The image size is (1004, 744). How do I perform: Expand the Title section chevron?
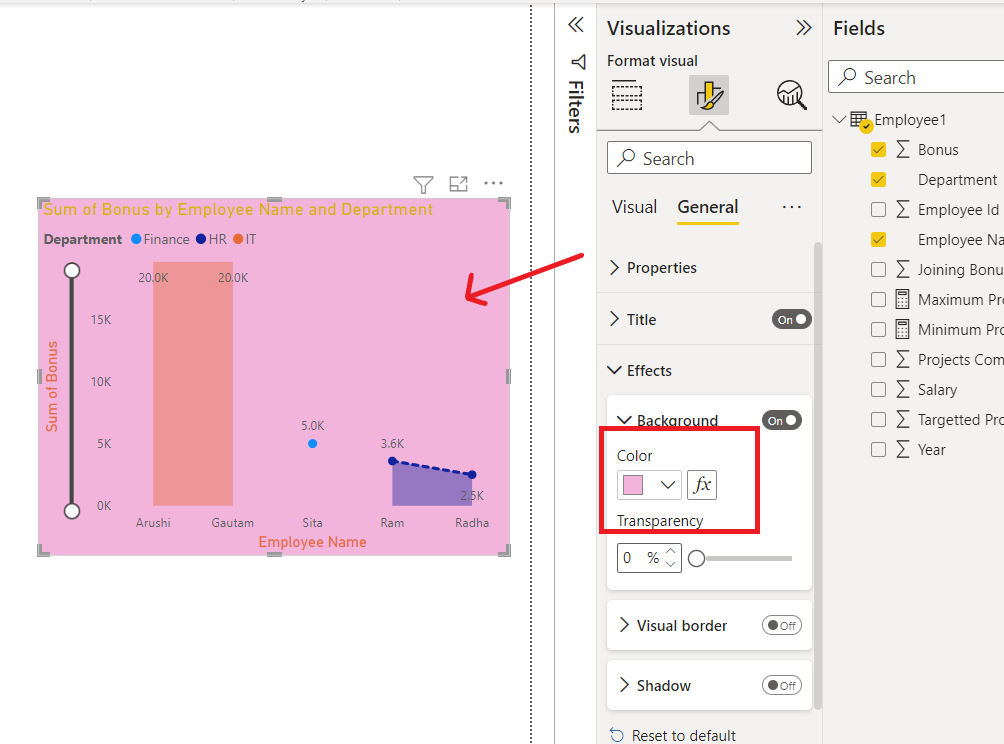pyautogui.click(x=615, y=319)
